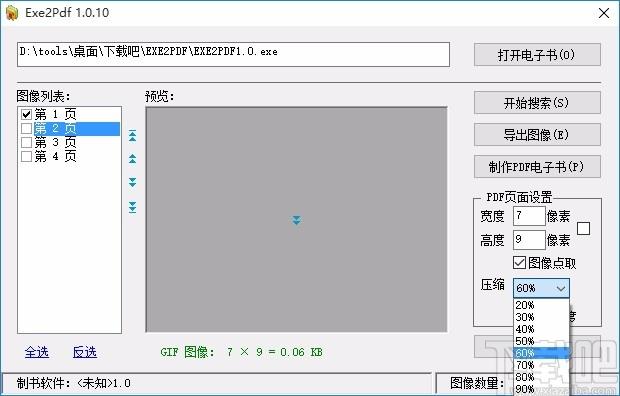This screenshot has height=396, width=620.
Task: Click the image preview area
Action: (x=297, y=220)
